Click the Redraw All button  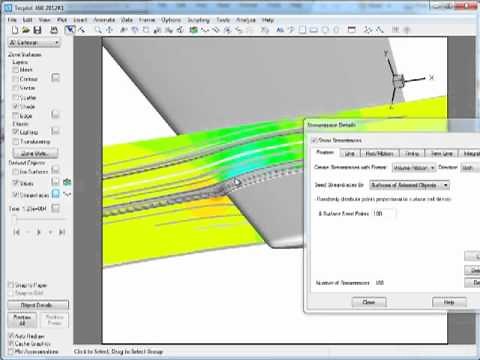click(22, 320)
